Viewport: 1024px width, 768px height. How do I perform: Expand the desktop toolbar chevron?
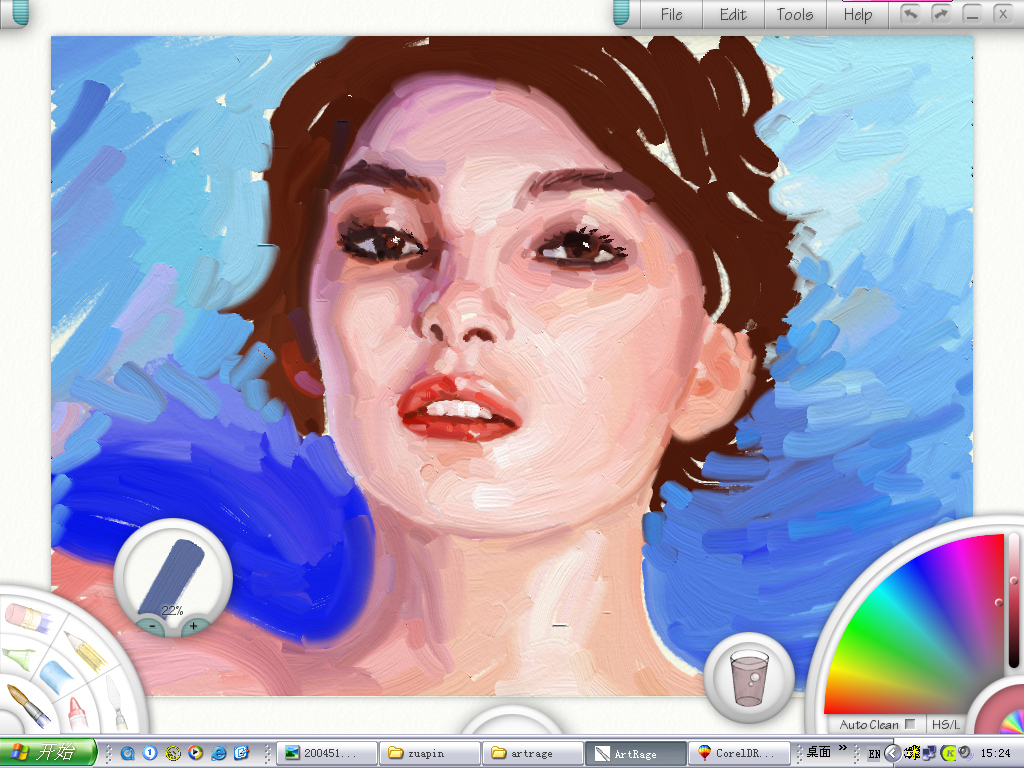(x=843, y=748)
